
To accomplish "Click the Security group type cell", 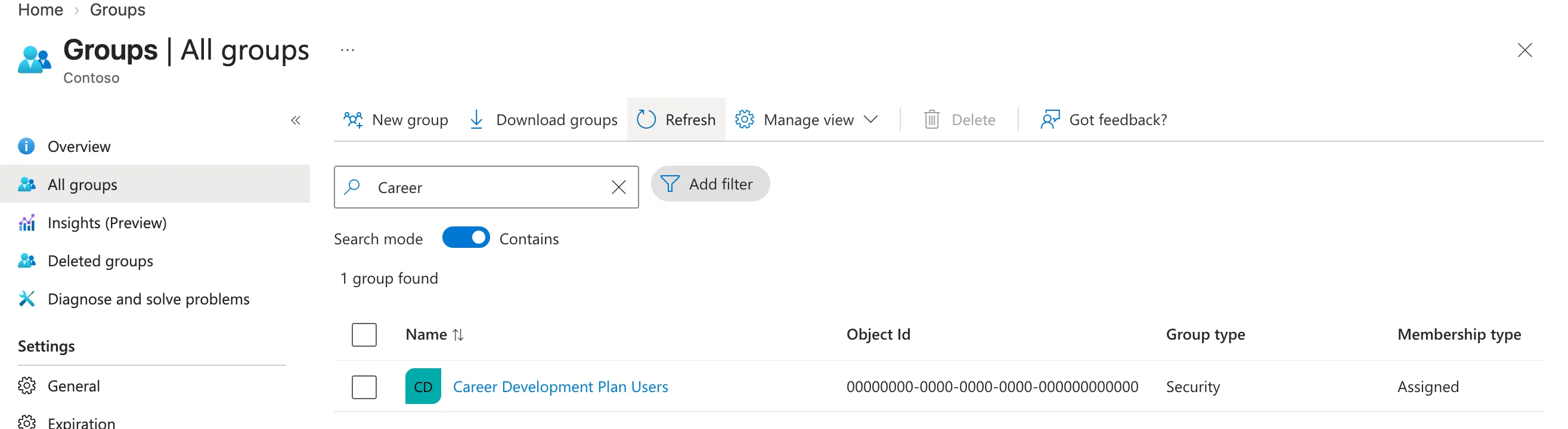I will [x=1193, y=387].
